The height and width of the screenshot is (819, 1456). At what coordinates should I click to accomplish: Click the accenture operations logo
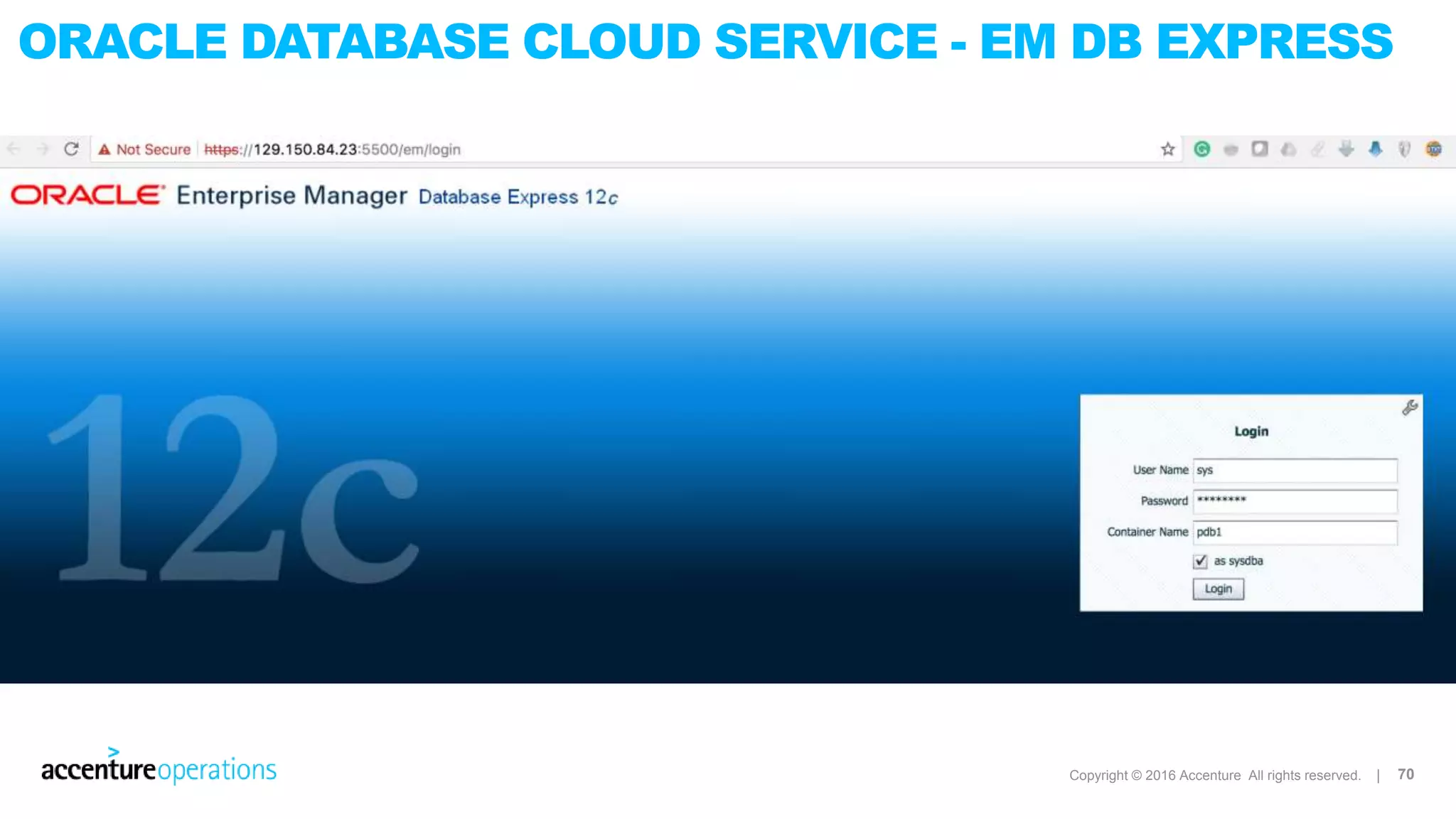[x=159, y=766]
